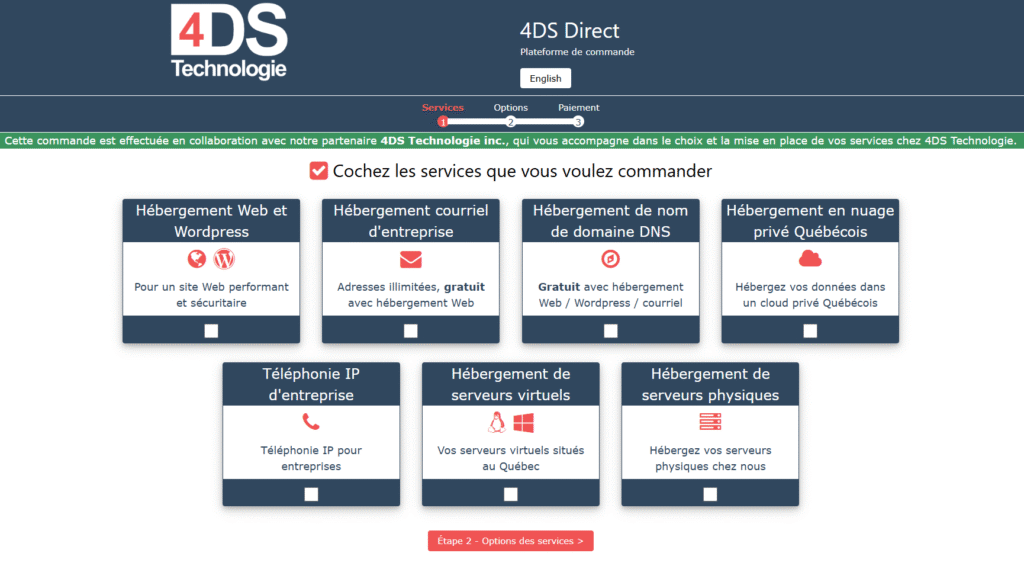Click the cloud icon for nuage privé
The image size is (1024, 582).
pos(810,260)
